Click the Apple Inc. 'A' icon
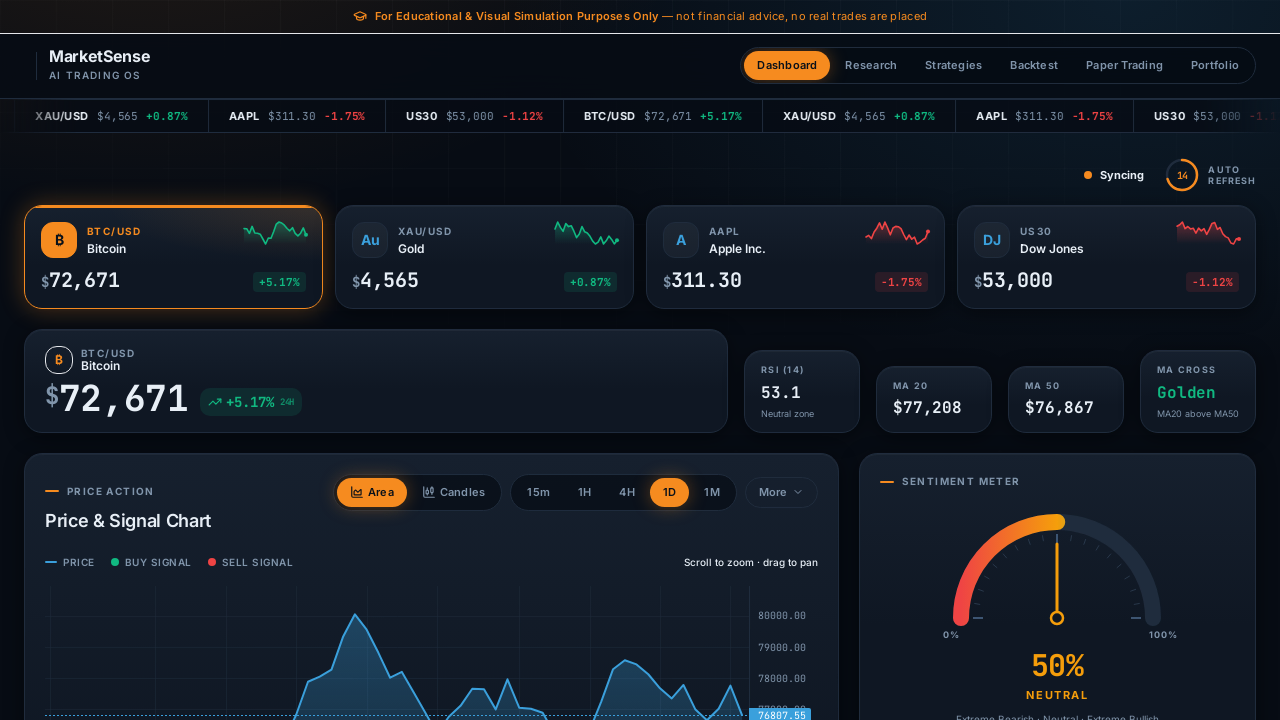The width and height of the screenshot is (1280, 720). coord(681,240)
